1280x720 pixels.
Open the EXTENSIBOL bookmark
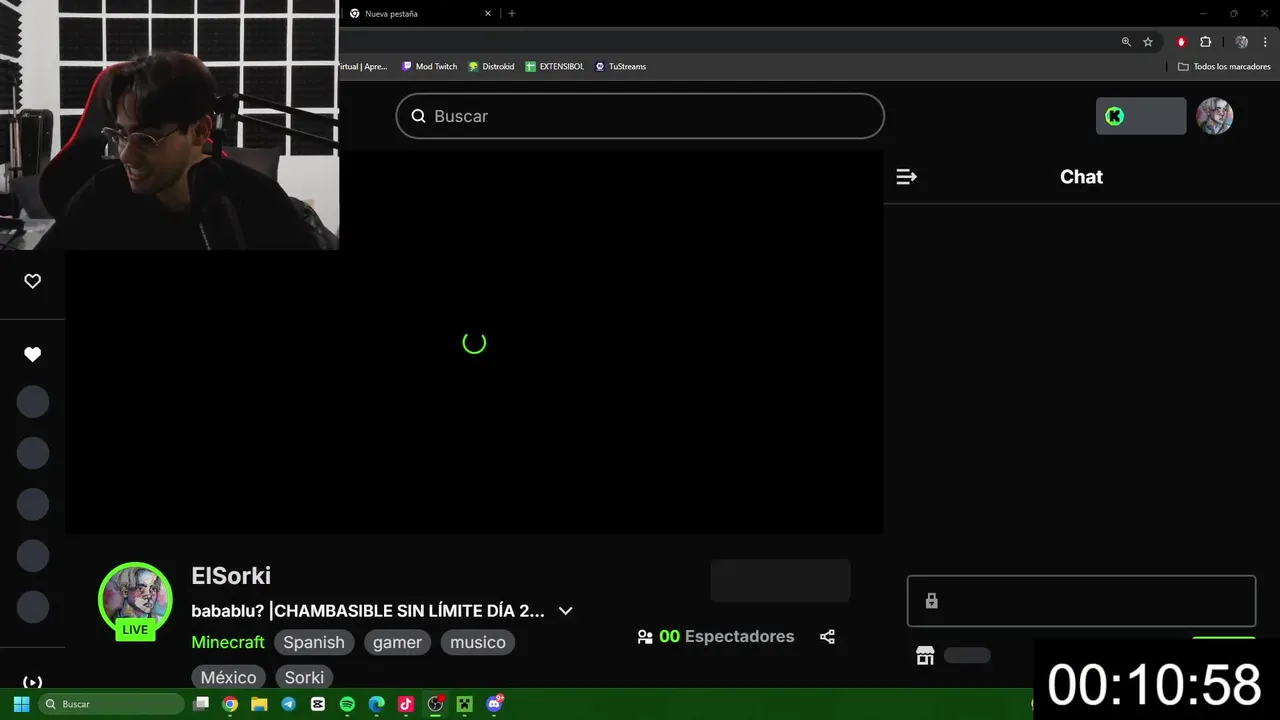(x=555, y=66)
